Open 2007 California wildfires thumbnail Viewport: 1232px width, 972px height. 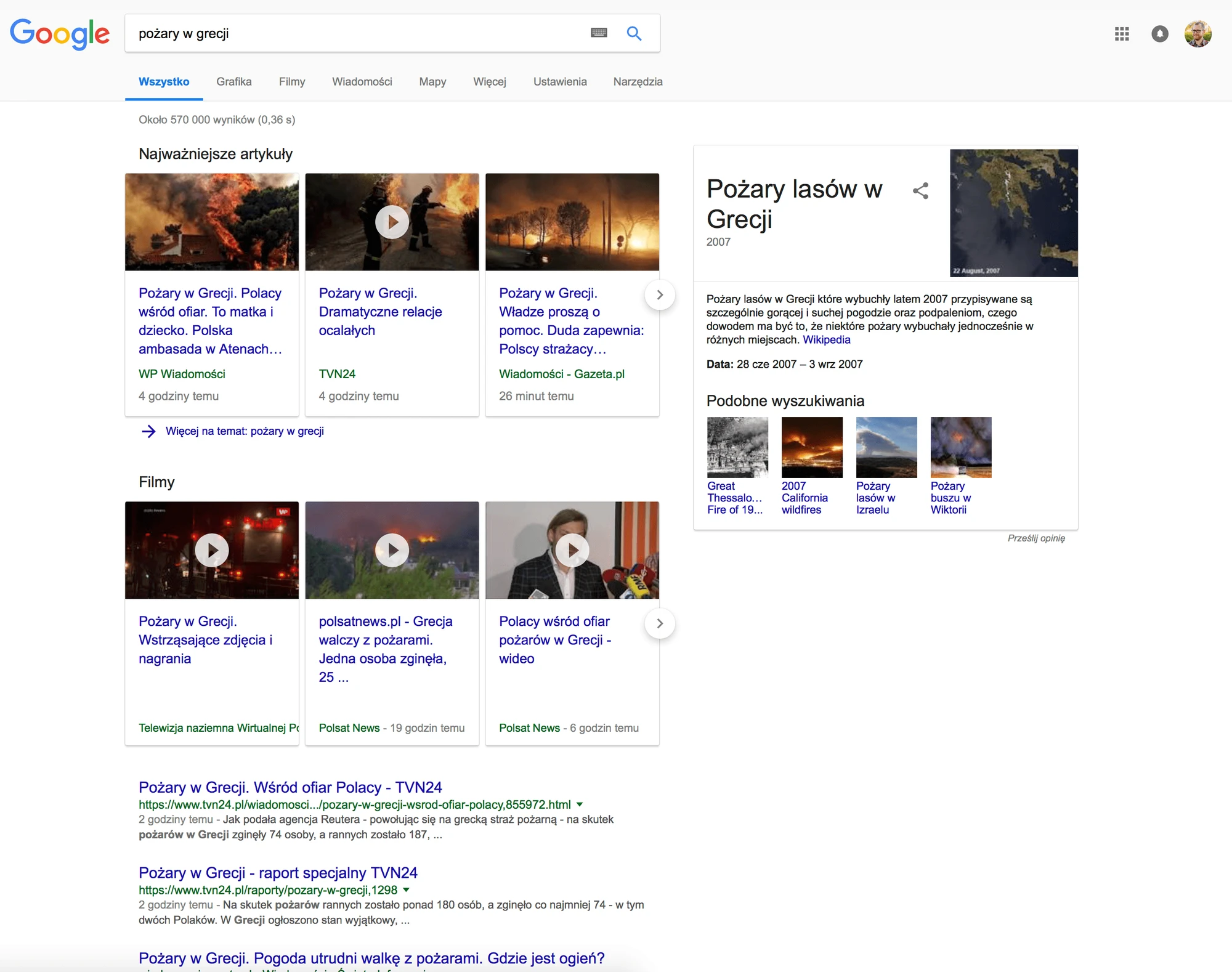click(x=812, y=447)
